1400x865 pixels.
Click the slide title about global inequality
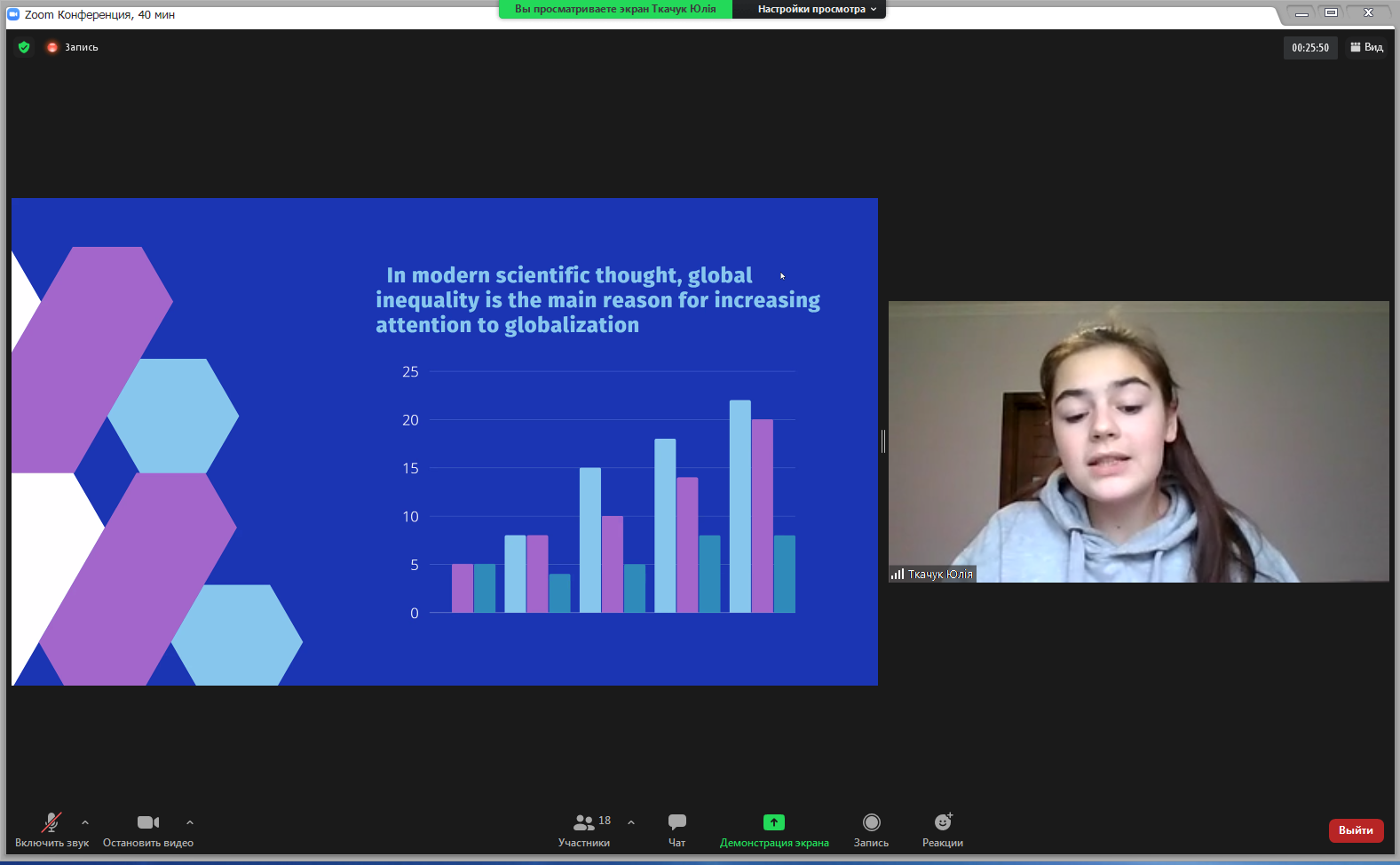click(597, 300)
